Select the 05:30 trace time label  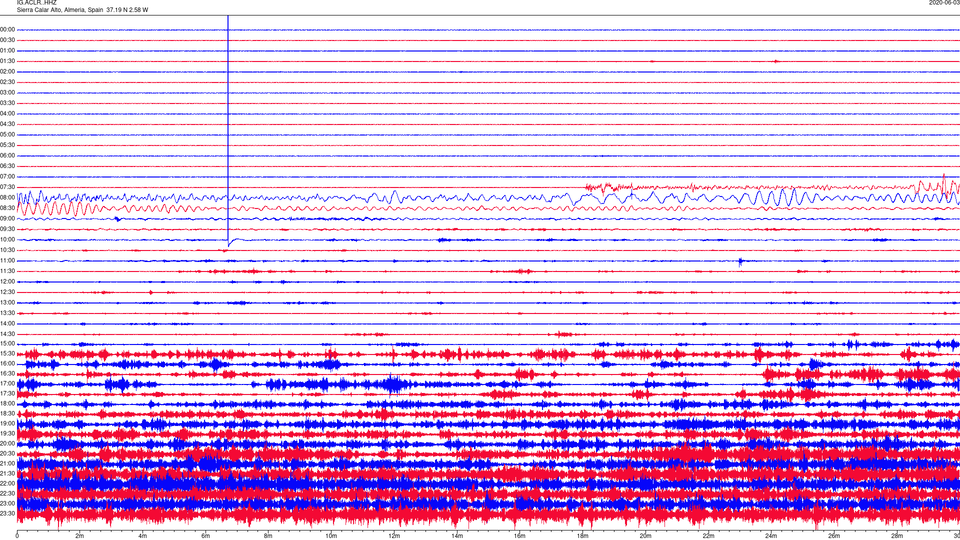[x=7, y=145]
